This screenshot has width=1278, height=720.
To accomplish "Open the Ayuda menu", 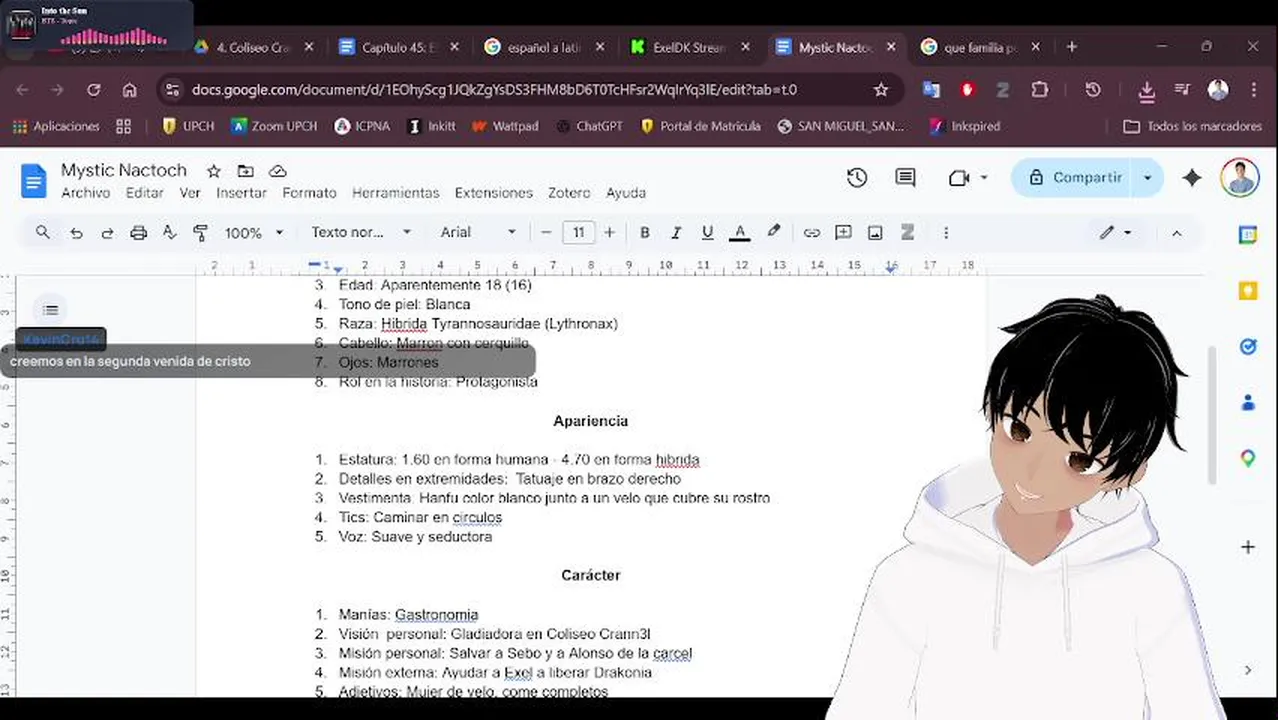I will pos(626,193).
